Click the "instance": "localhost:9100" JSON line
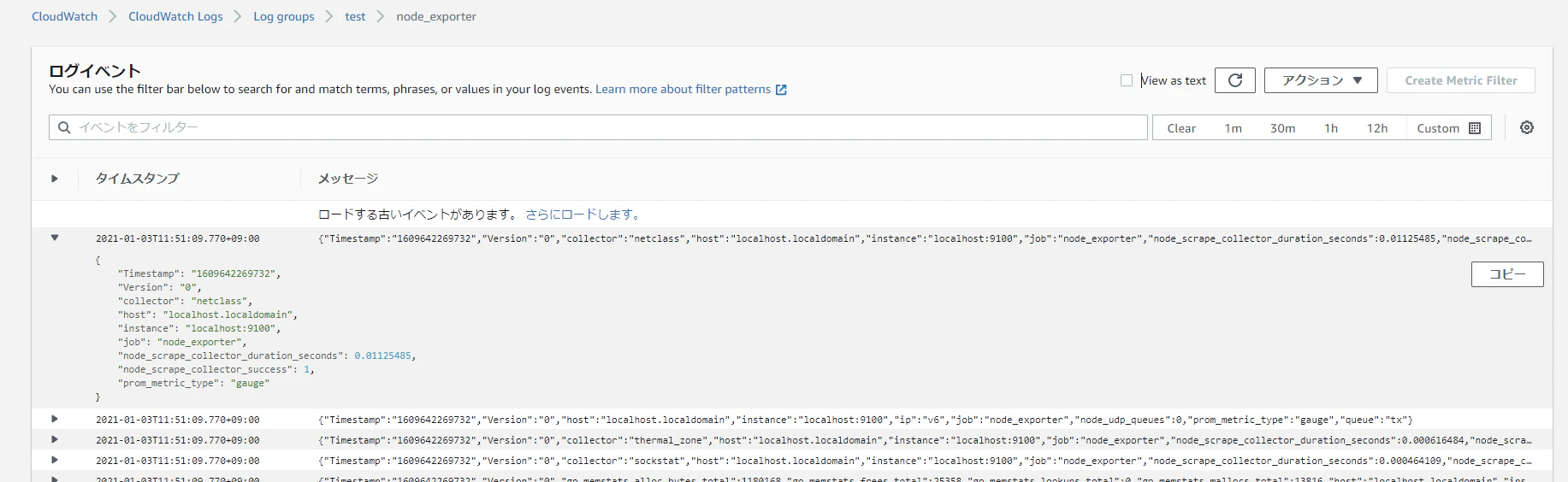 (199, 328)
